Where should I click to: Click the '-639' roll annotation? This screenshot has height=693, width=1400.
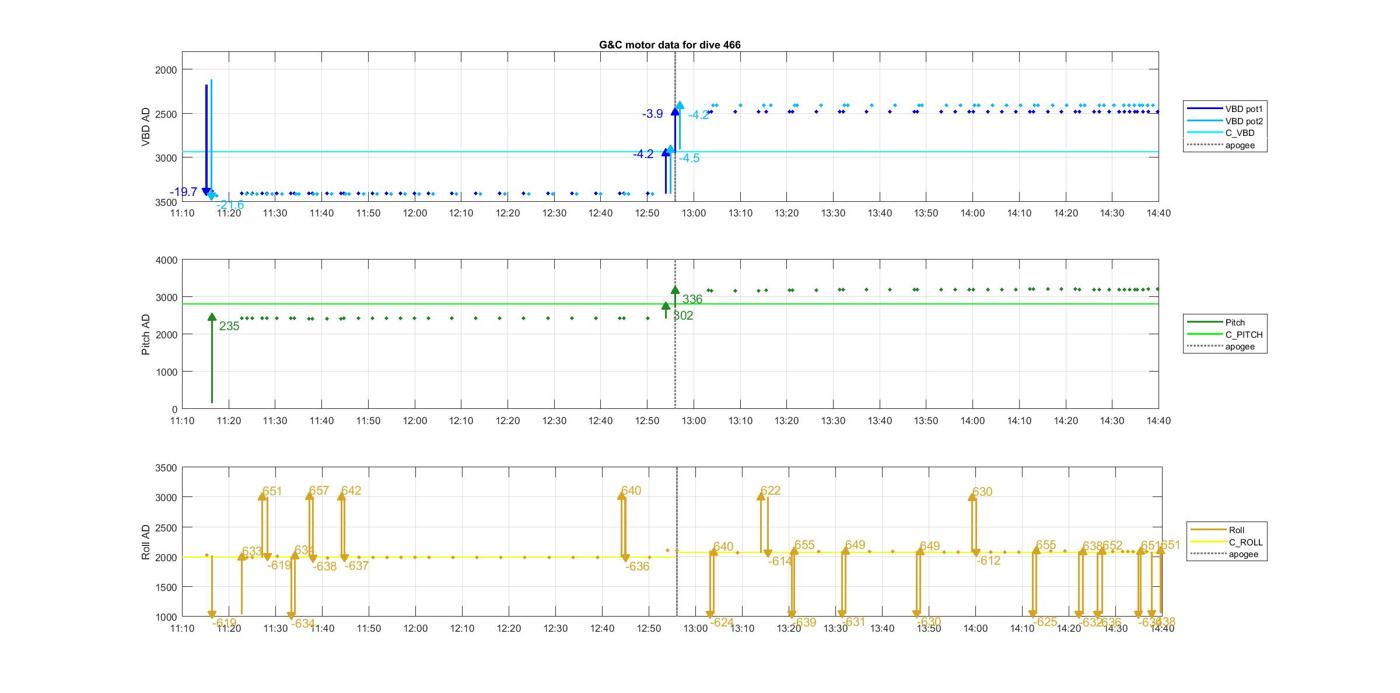click(x=804, y=622)
